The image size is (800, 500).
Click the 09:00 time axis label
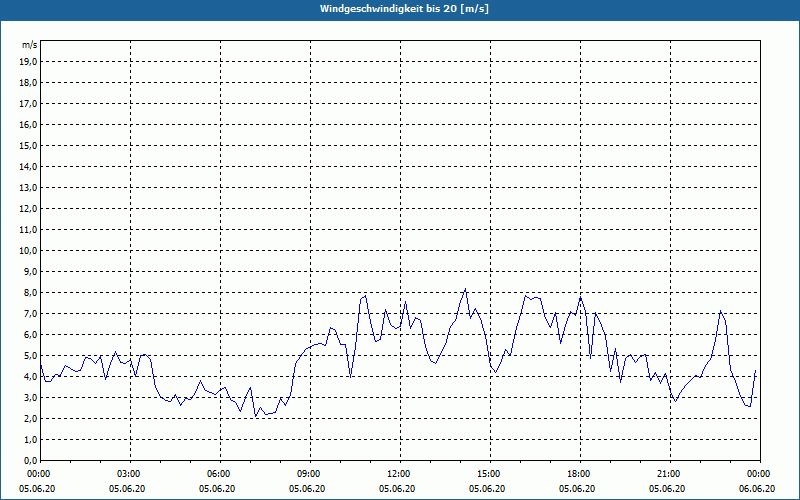(x=311, y=474)
